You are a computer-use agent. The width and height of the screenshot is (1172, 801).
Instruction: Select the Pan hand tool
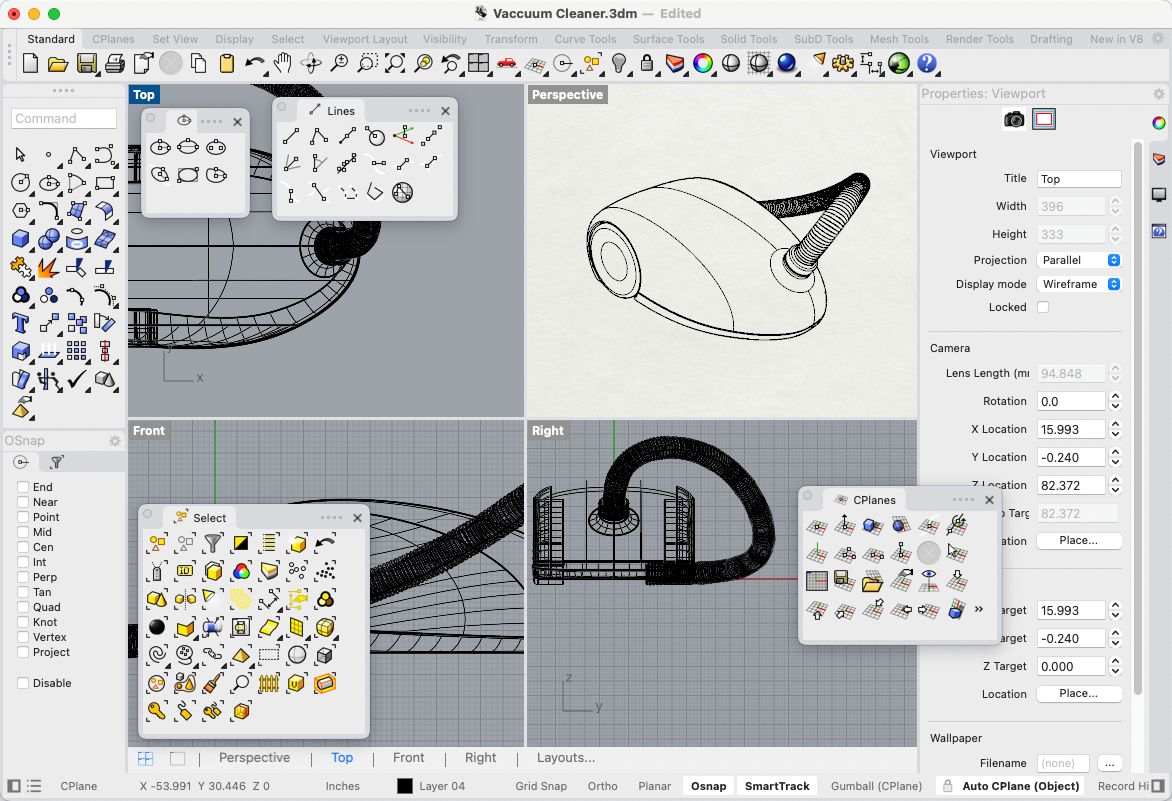(x=283, y=63)
